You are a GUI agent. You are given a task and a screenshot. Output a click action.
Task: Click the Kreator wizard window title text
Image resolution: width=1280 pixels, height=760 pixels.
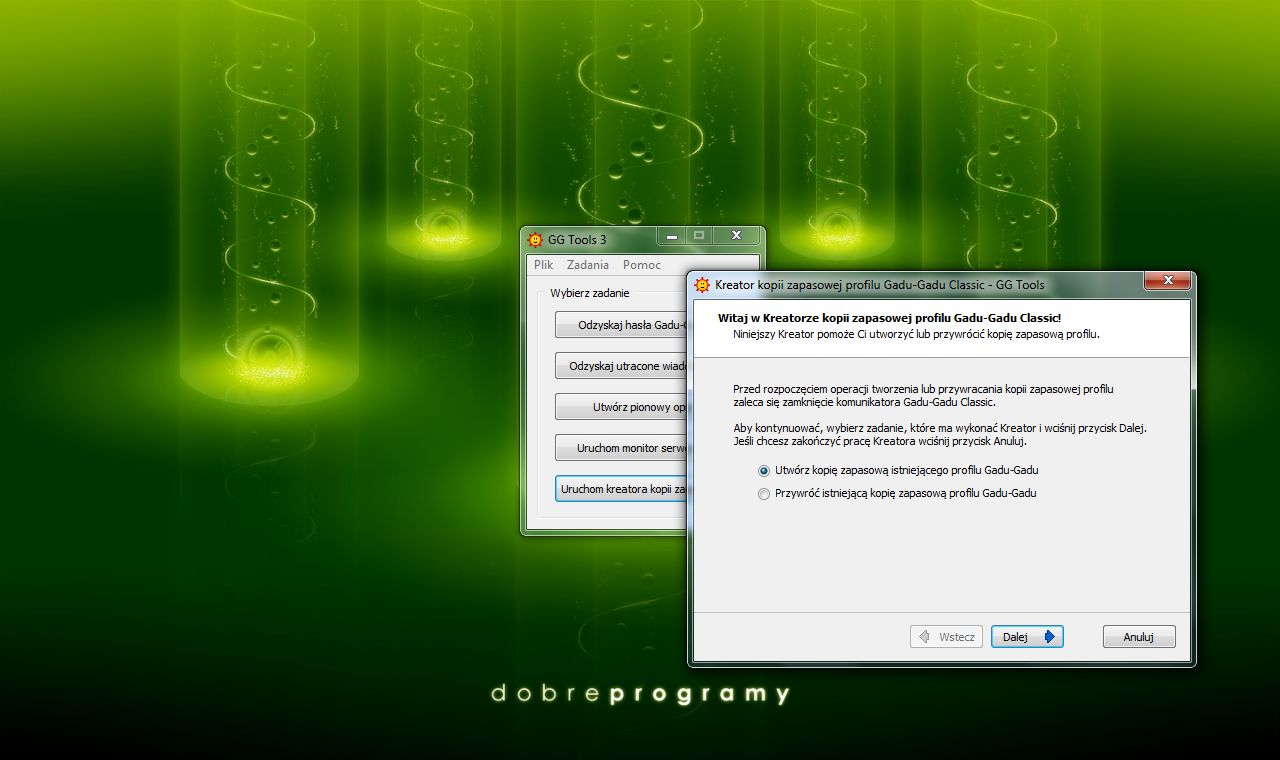[x=880, y=285]
